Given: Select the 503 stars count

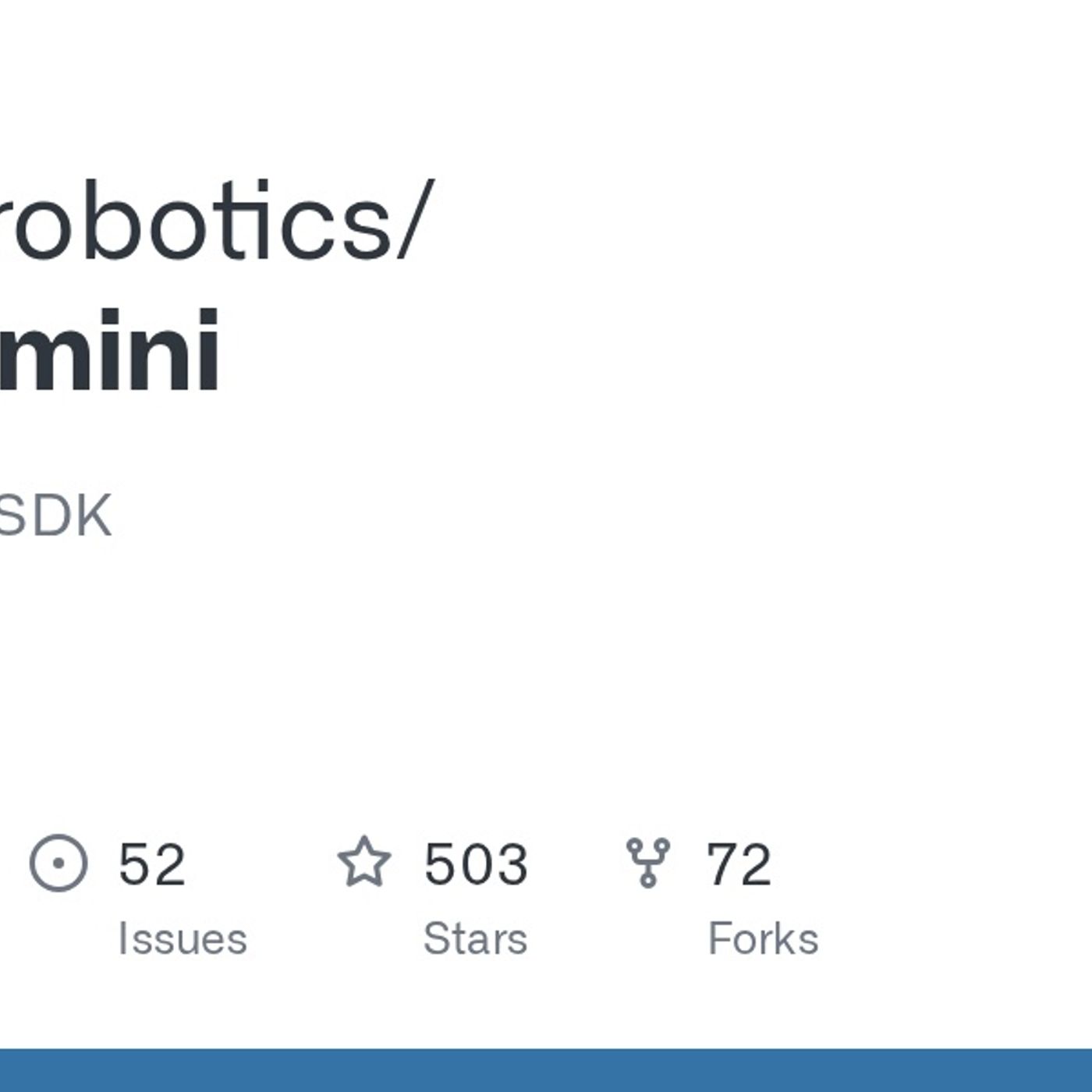Looking at the screenshot, I should tap(476, 864).
